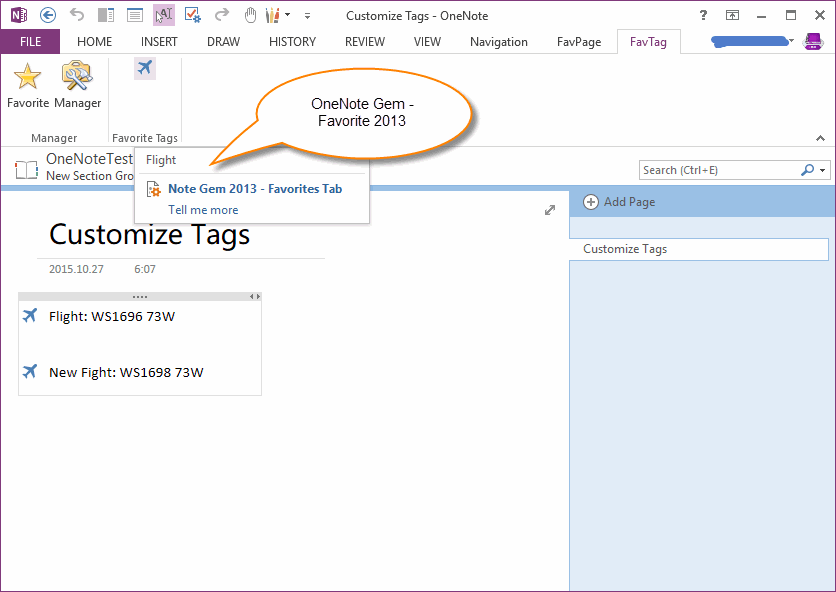Click the OneNote application icon

[19, 15]
